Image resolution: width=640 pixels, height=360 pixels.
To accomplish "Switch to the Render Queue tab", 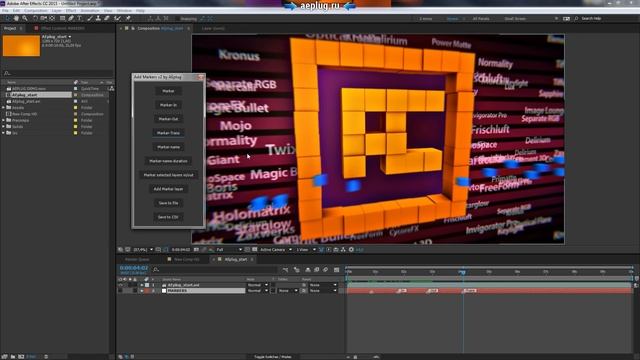I will pyautogui.click(x=137, y=260).
